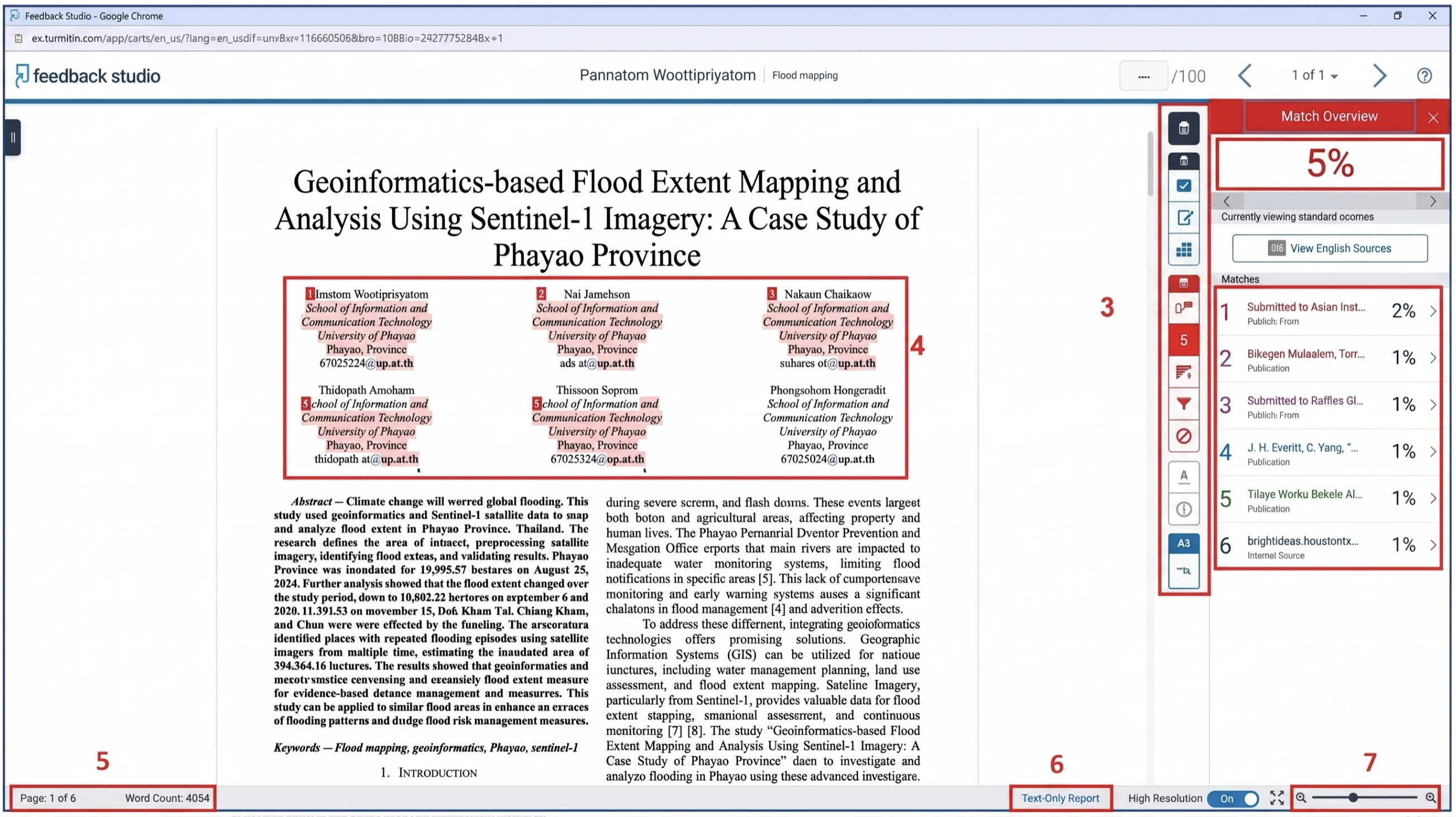Image resolution: width=1456 pixels, height=817 pixels.
Task: Open match 1 Submitted to Asian Inst
Action: (x=1328, y=312)
